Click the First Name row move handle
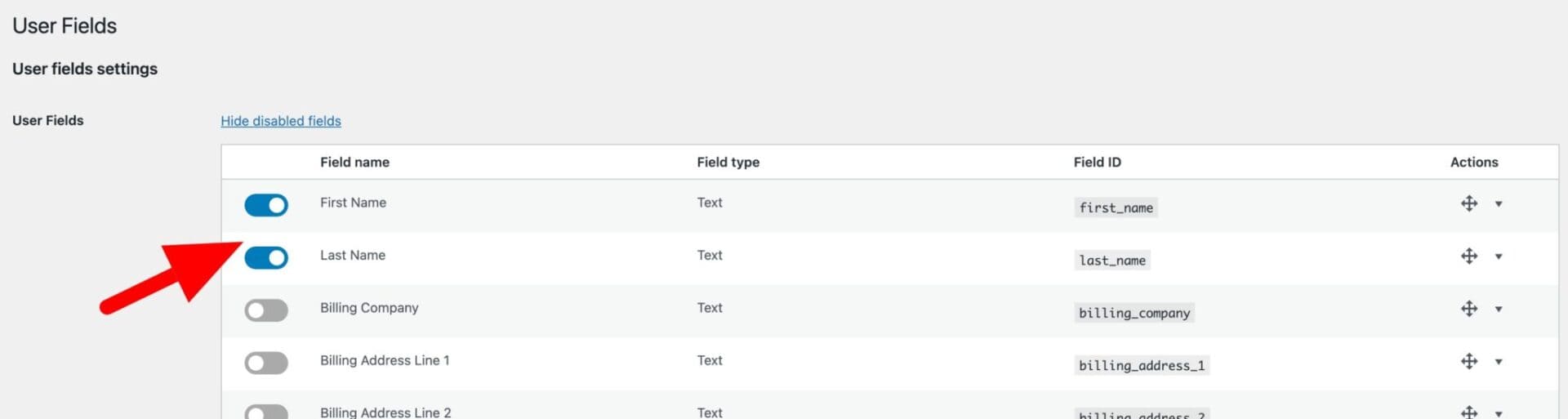 (1468, 203)
